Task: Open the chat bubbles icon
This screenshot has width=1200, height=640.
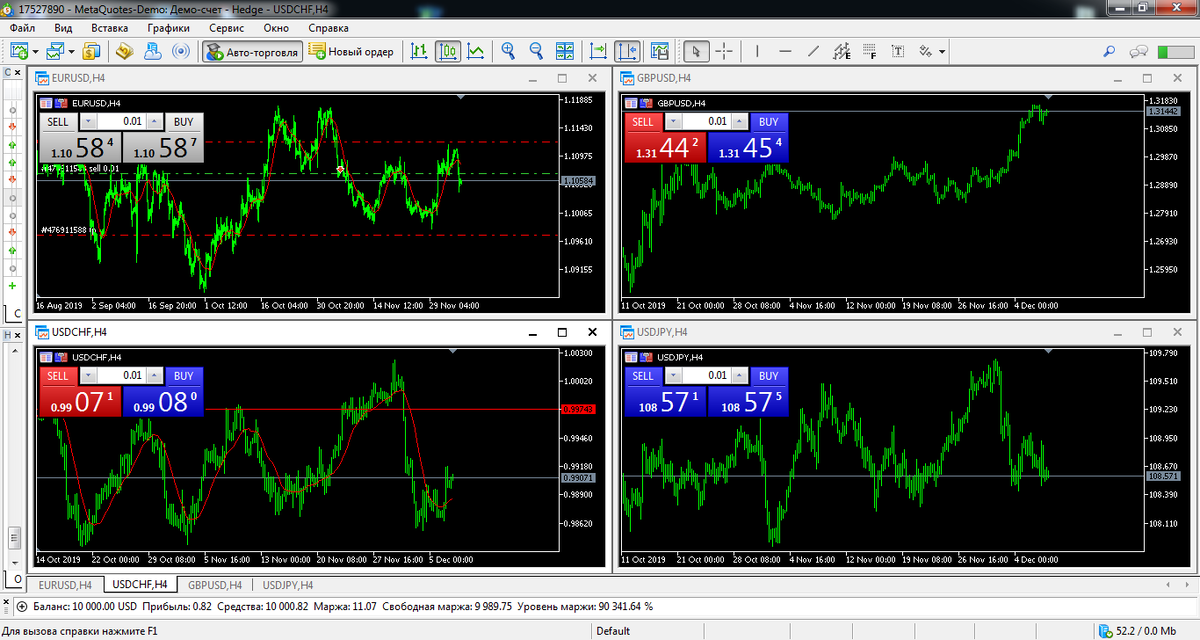Action: [1138, 51]
